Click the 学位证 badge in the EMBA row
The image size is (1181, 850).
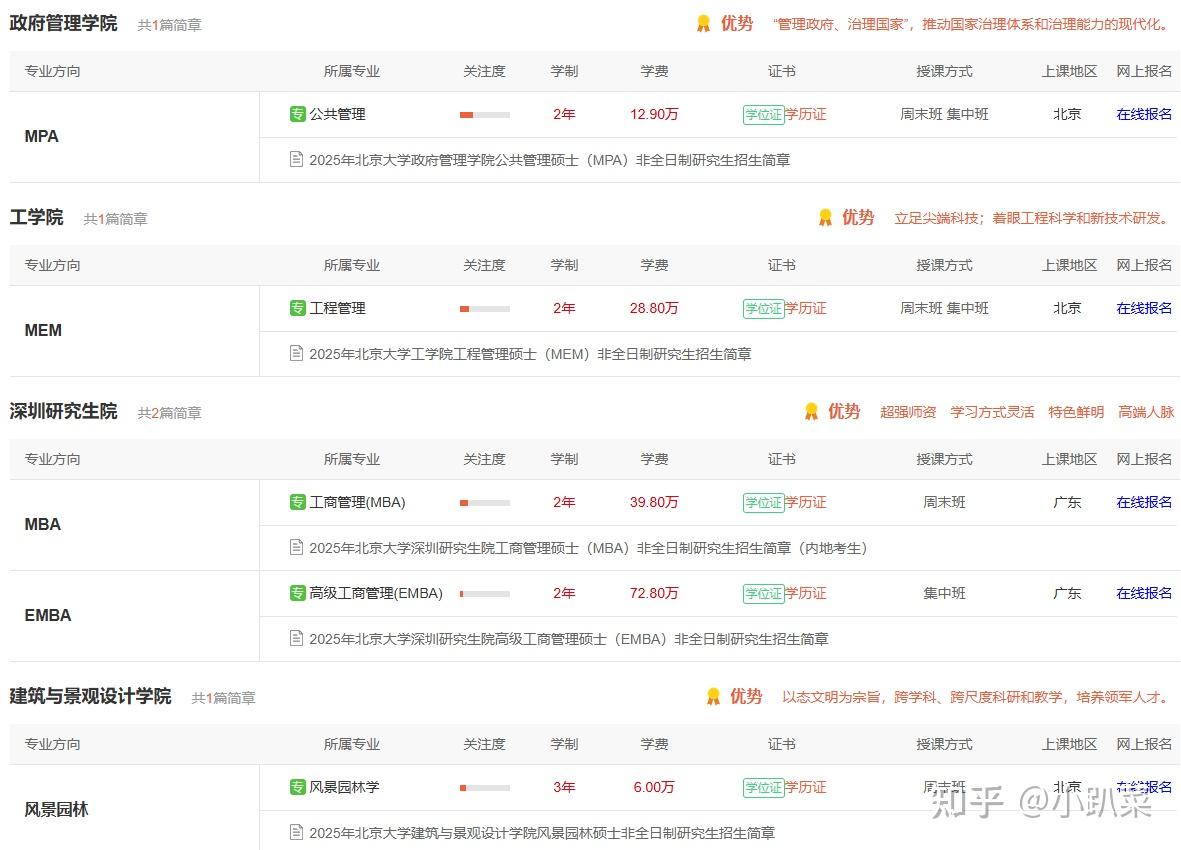[x=764, y=594]
